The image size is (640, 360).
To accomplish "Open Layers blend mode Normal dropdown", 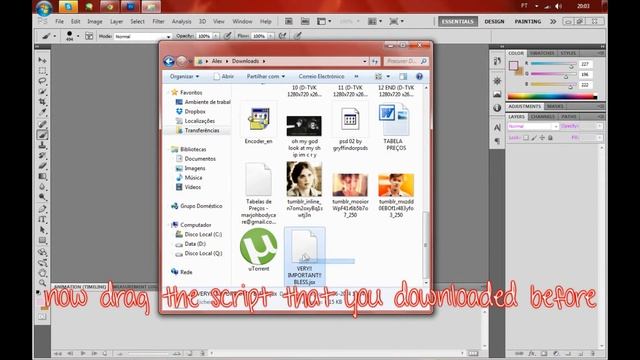I will (x=533, y=127).
